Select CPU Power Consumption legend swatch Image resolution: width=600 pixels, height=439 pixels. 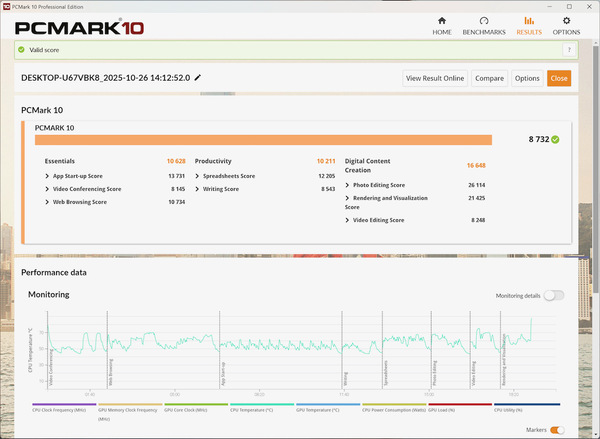pyautogui.click(x=394, y=404)
